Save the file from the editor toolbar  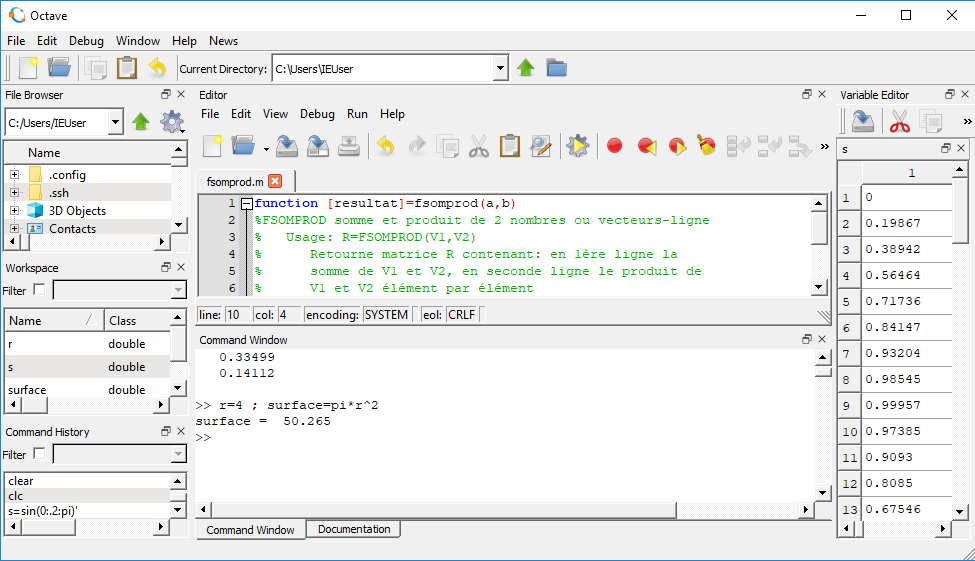tap(287, 146)
